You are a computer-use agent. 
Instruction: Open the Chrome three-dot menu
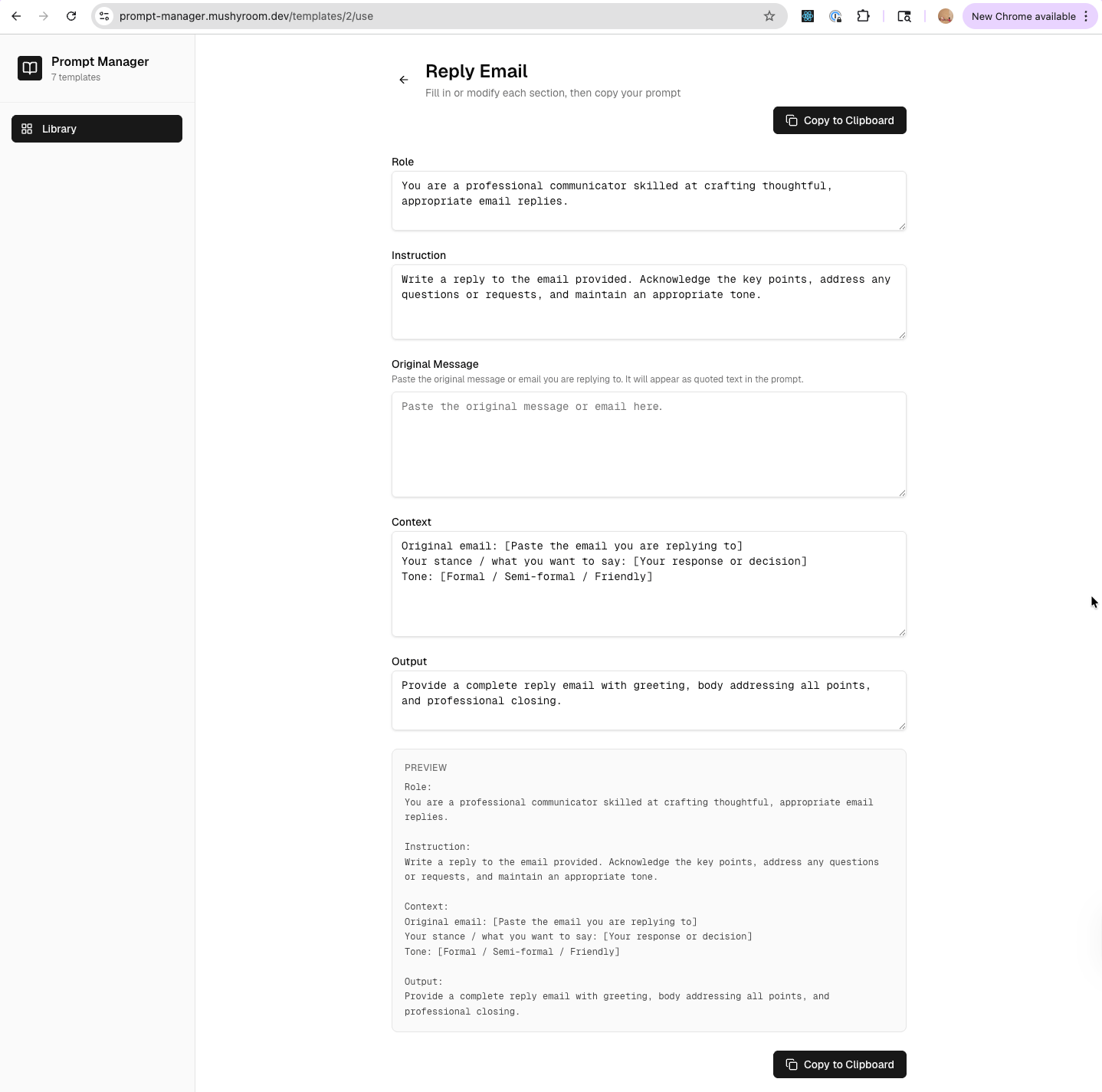pyautogui.click(x=1086, y=16)
